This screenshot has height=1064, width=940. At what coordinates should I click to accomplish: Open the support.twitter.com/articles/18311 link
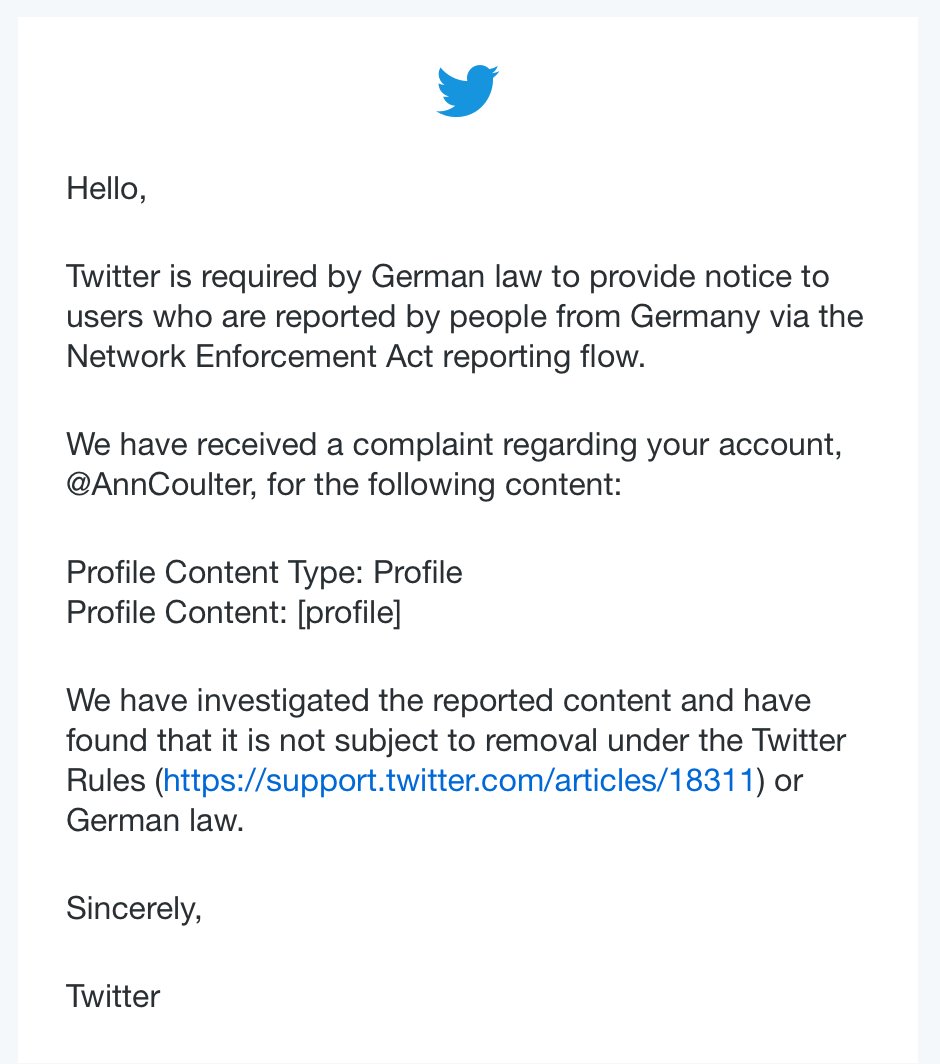[459, 780]
